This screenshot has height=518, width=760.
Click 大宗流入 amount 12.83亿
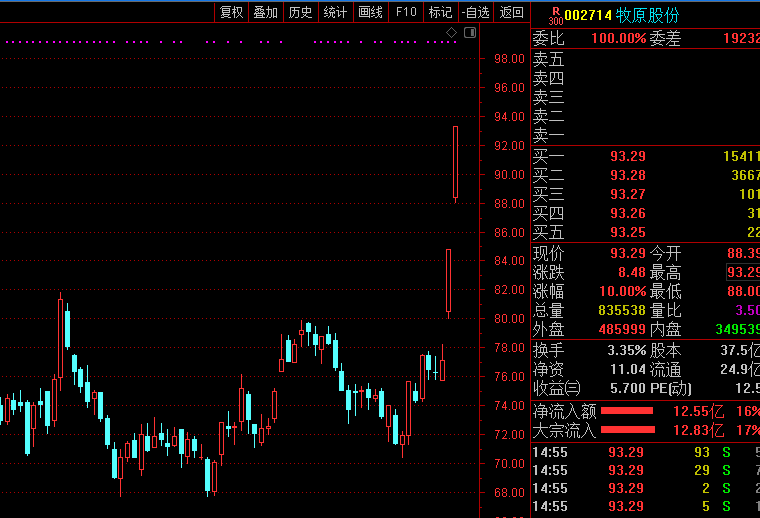698,430
